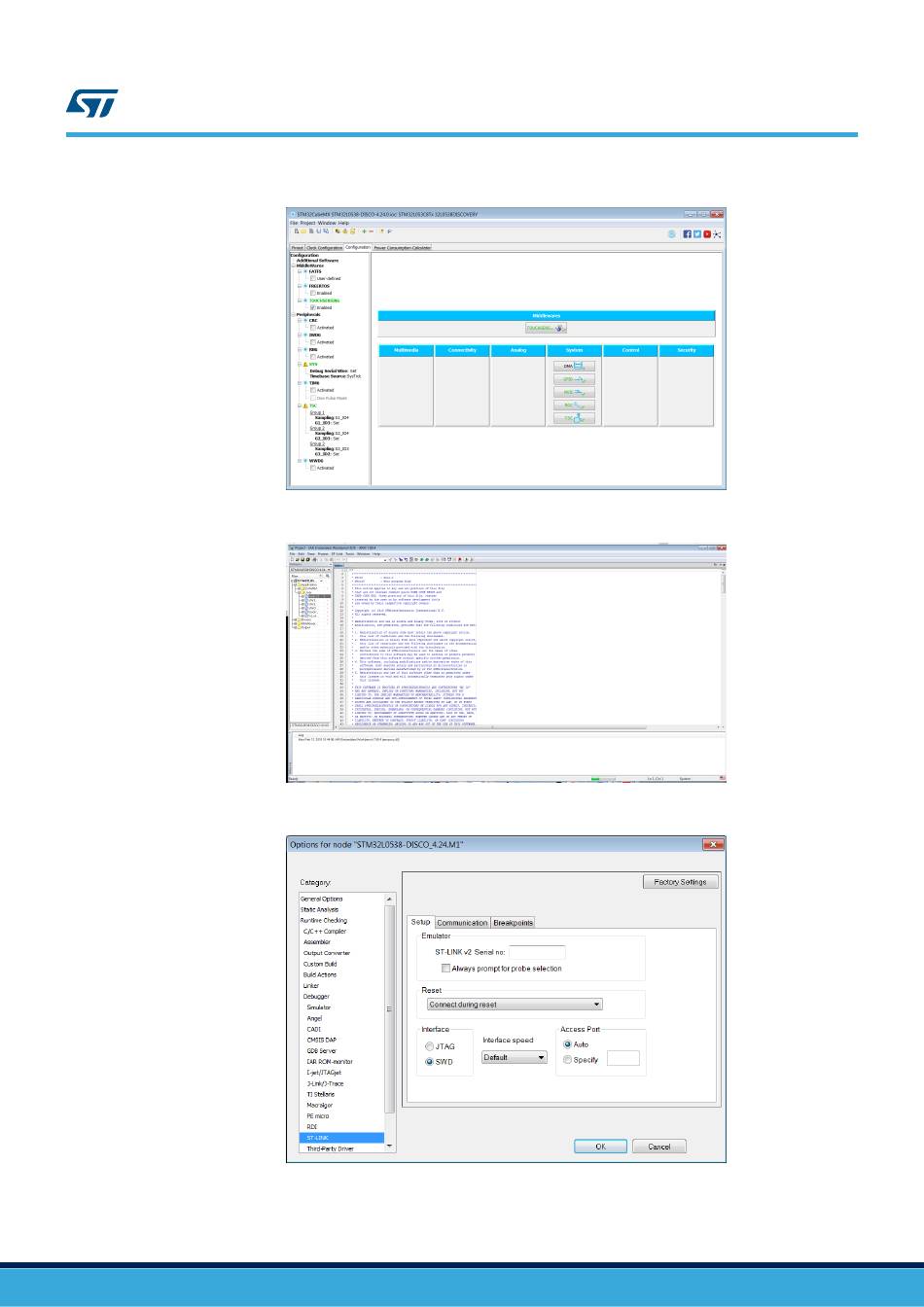Select I-jet/JTAGjet category
The width and height of the screenshot is (924, 1307).
click(325, 1073)
